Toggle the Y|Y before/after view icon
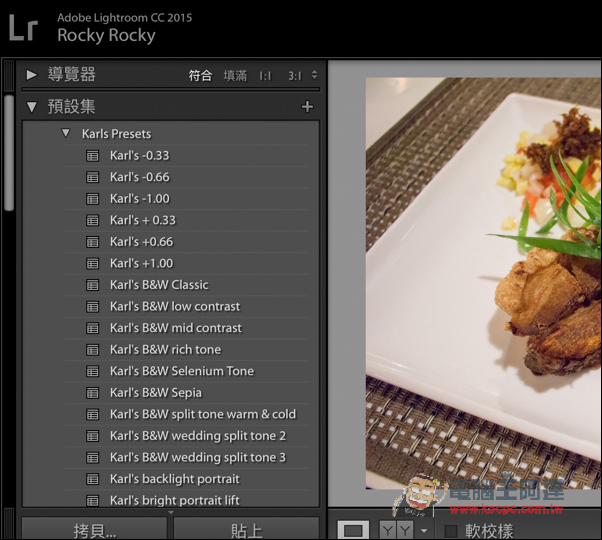This screenshot has width=602, height=540. pyautogui.click(x=397, y=530)
